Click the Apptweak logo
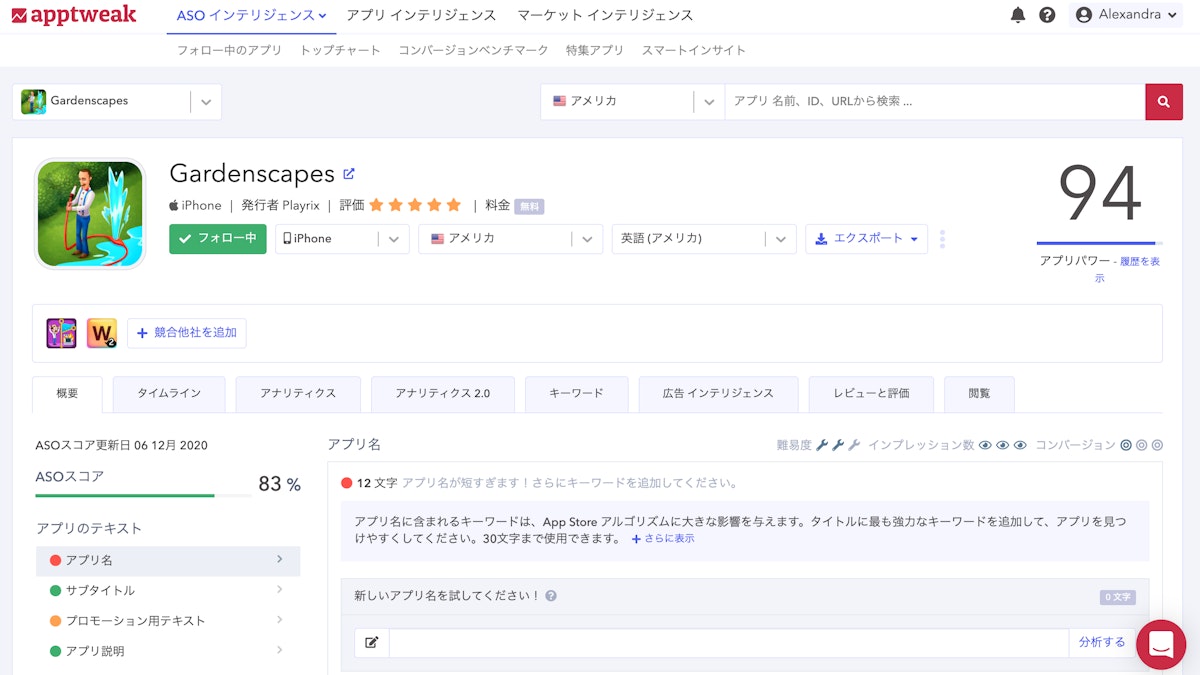Screen dimensions: 1200x675 pos(74,16)
